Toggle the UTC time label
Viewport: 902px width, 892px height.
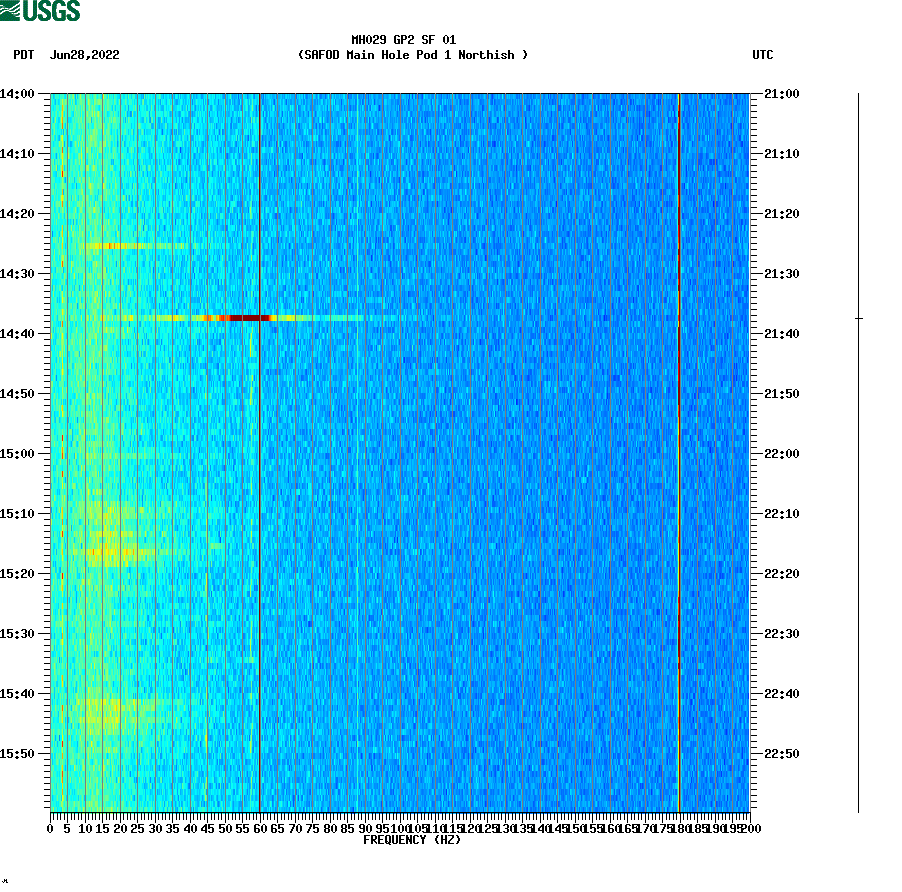point(764,56)
